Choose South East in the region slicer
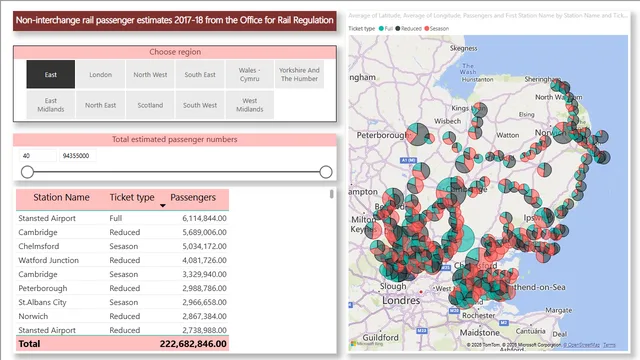This screenshot has height=360, width=640. pos(200,74)
